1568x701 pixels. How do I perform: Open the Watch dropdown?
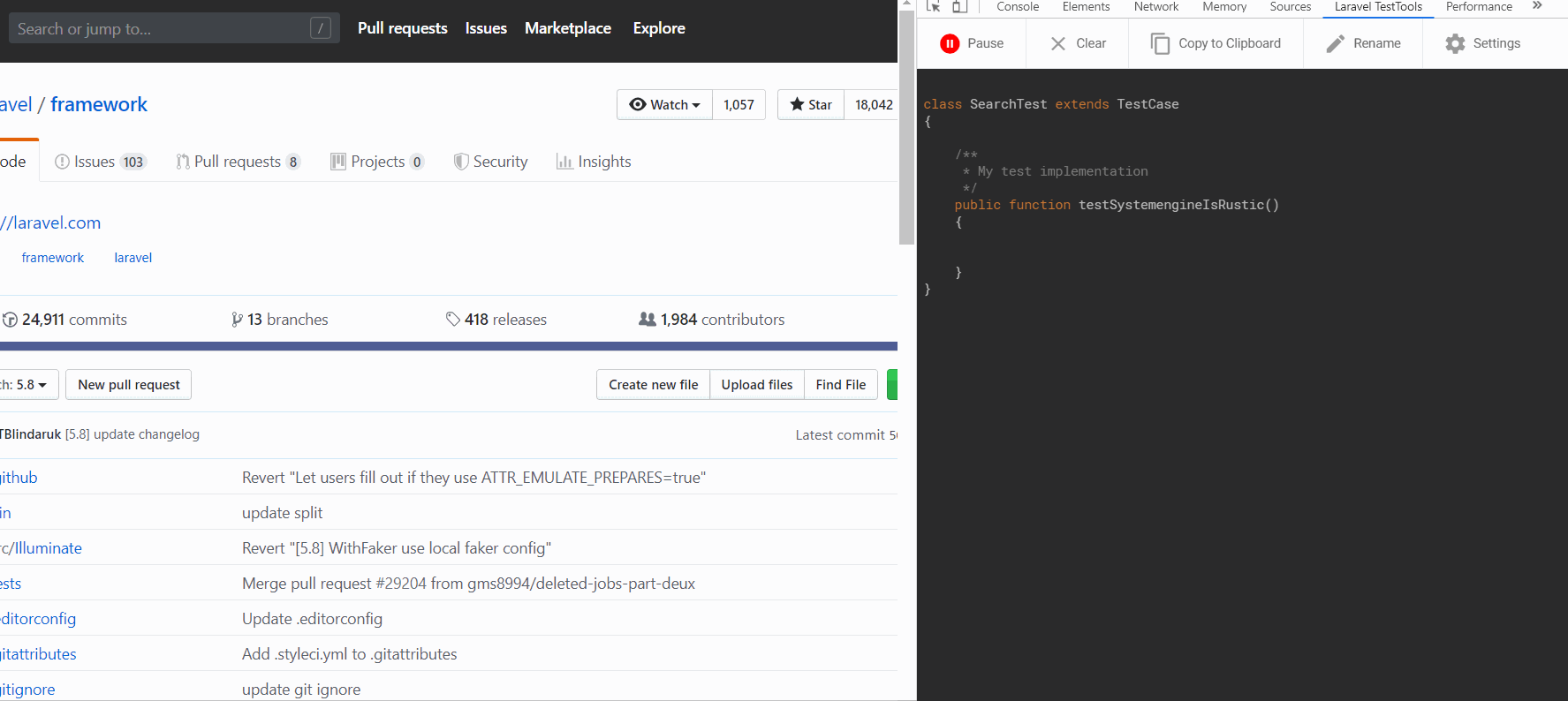coord(664,104)
